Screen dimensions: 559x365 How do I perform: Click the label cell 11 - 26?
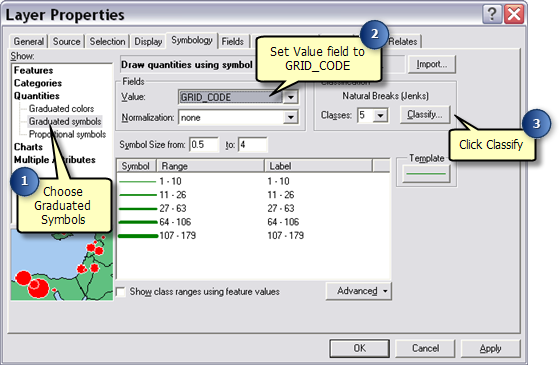(x=281, y=195)
